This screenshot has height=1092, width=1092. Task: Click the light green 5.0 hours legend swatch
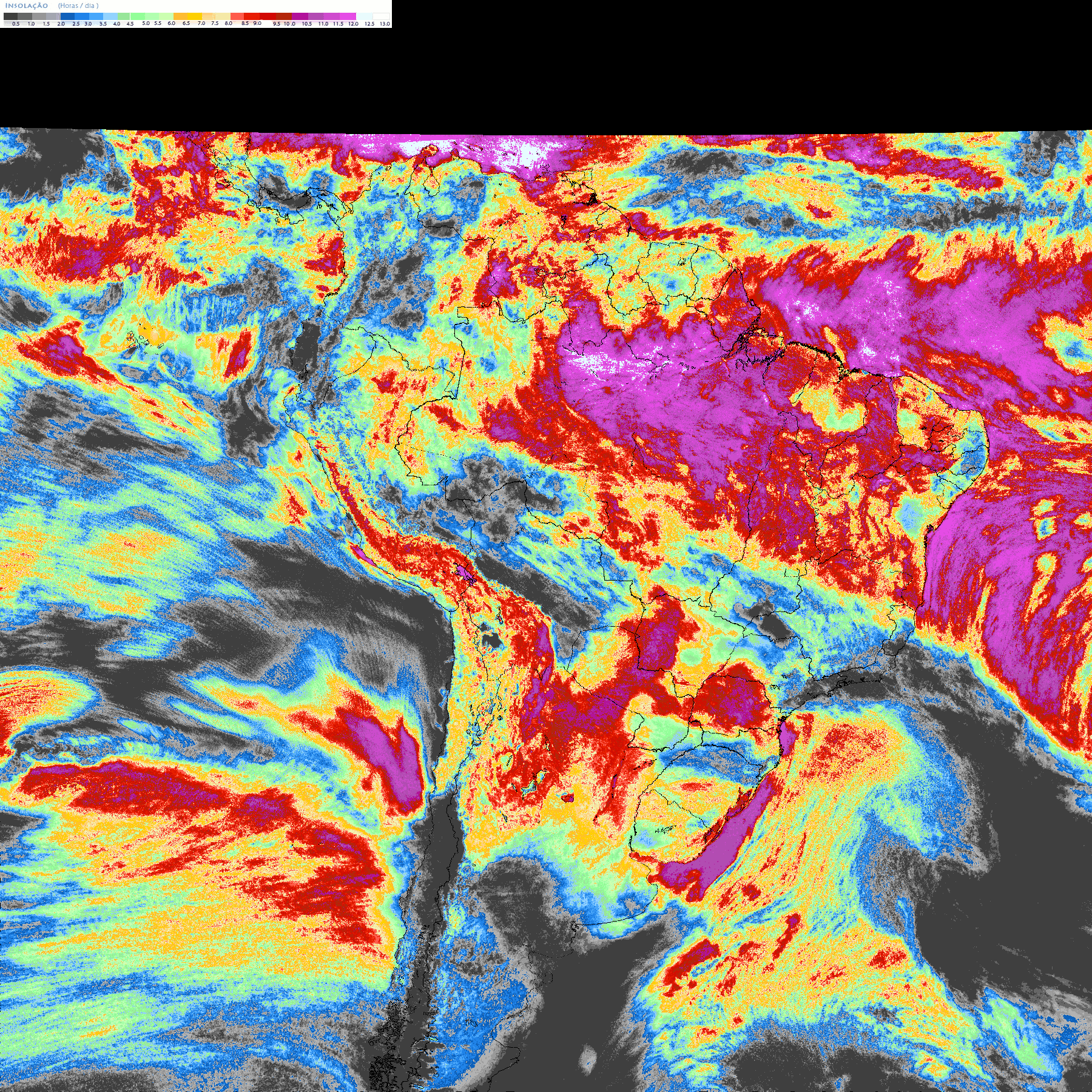[x=138, y=16]
